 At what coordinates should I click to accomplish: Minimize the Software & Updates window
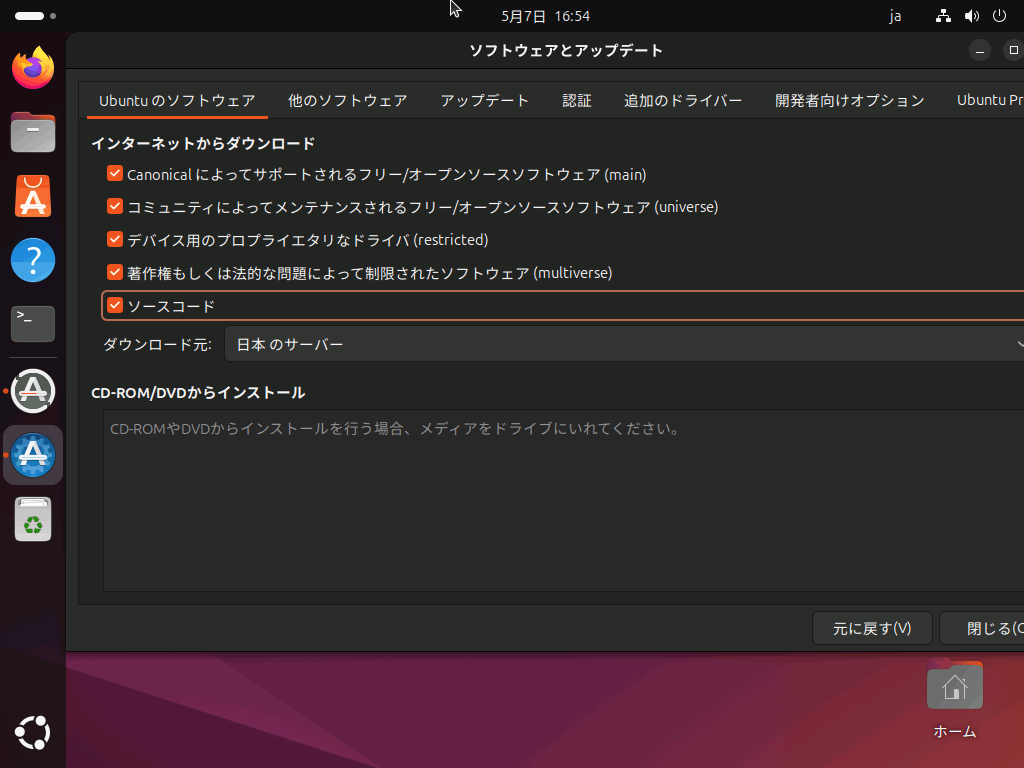pyautogui.click(x=980, y=50)
